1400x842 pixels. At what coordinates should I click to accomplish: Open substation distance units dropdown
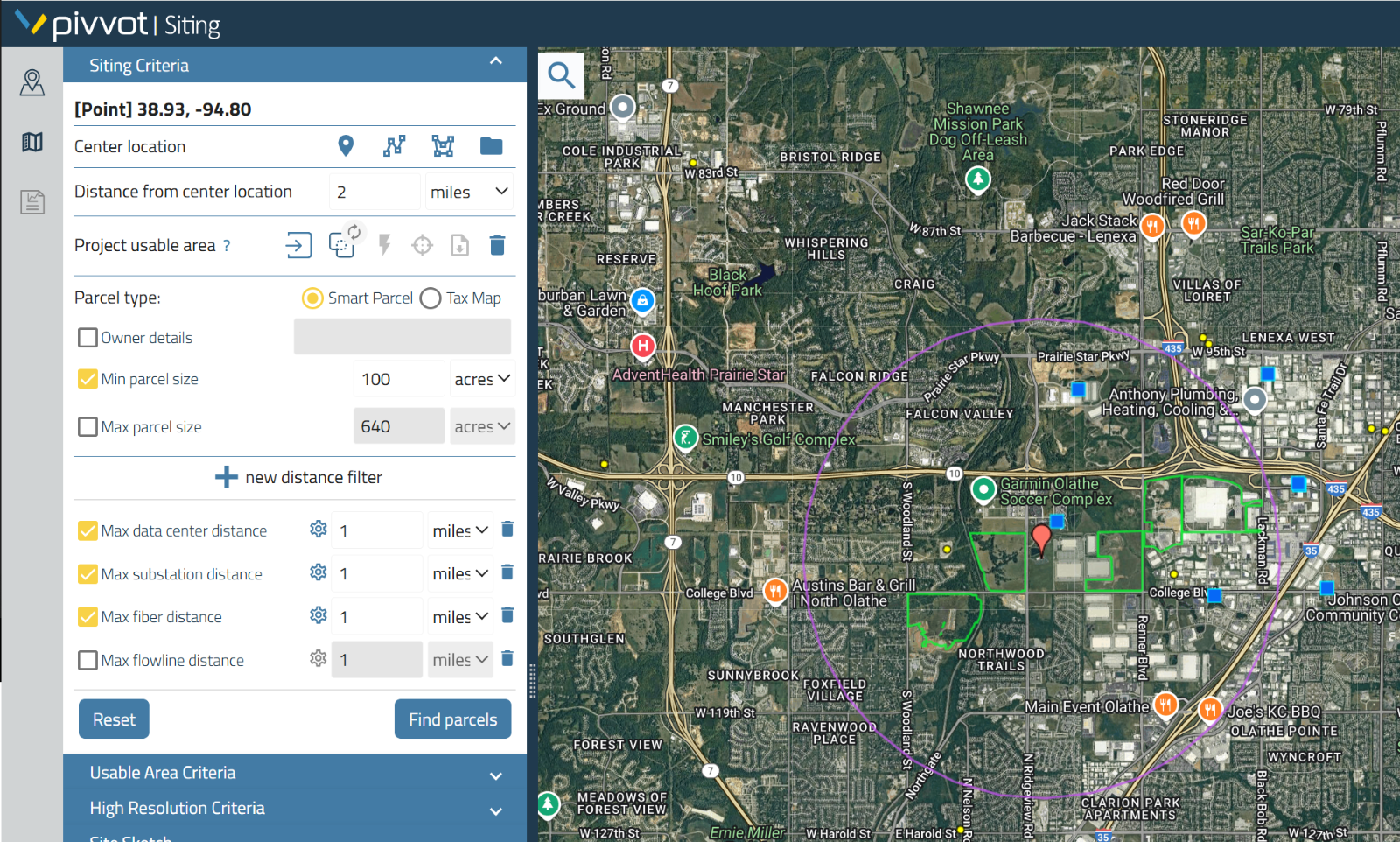(460, 573)
